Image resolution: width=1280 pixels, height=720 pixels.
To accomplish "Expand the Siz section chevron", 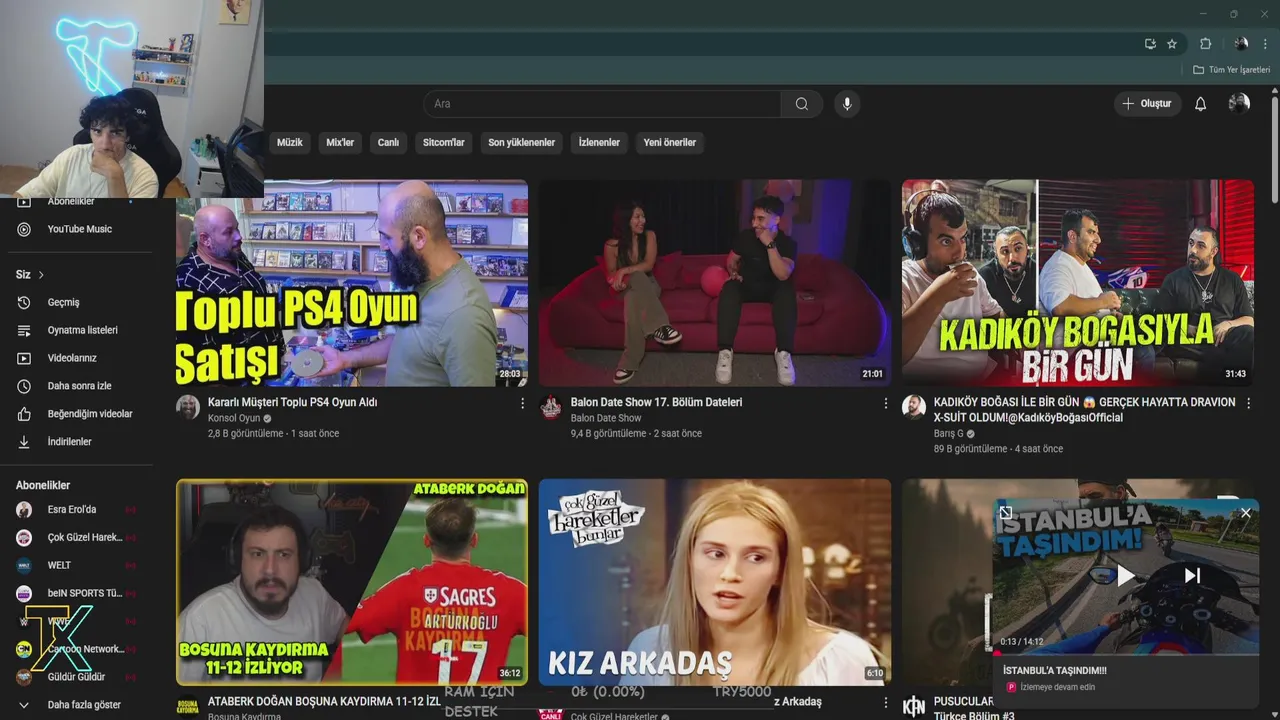I will point(41,275).
